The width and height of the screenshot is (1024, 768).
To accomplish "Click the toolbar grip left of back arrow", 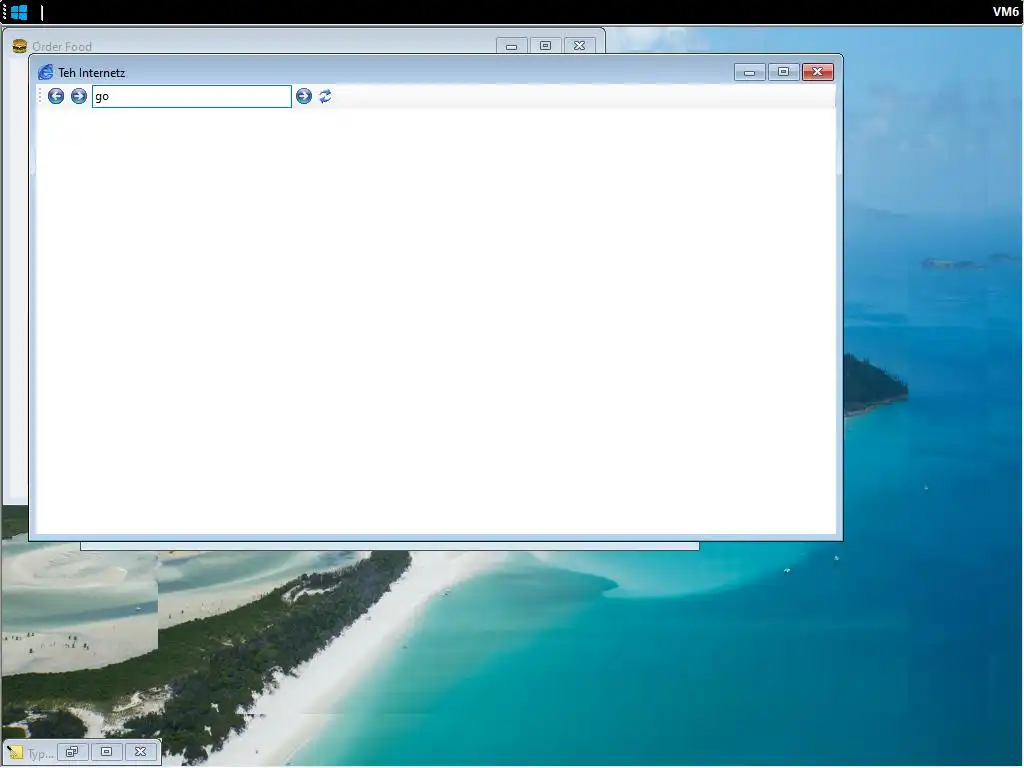I will [x=40, y=97].
